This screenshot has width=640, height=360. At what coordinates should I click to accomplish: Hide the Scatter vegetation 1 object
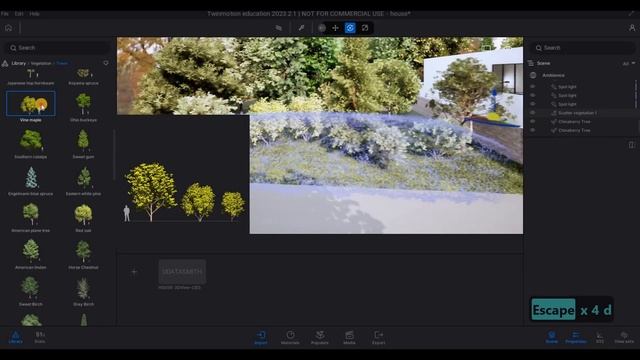532,113
